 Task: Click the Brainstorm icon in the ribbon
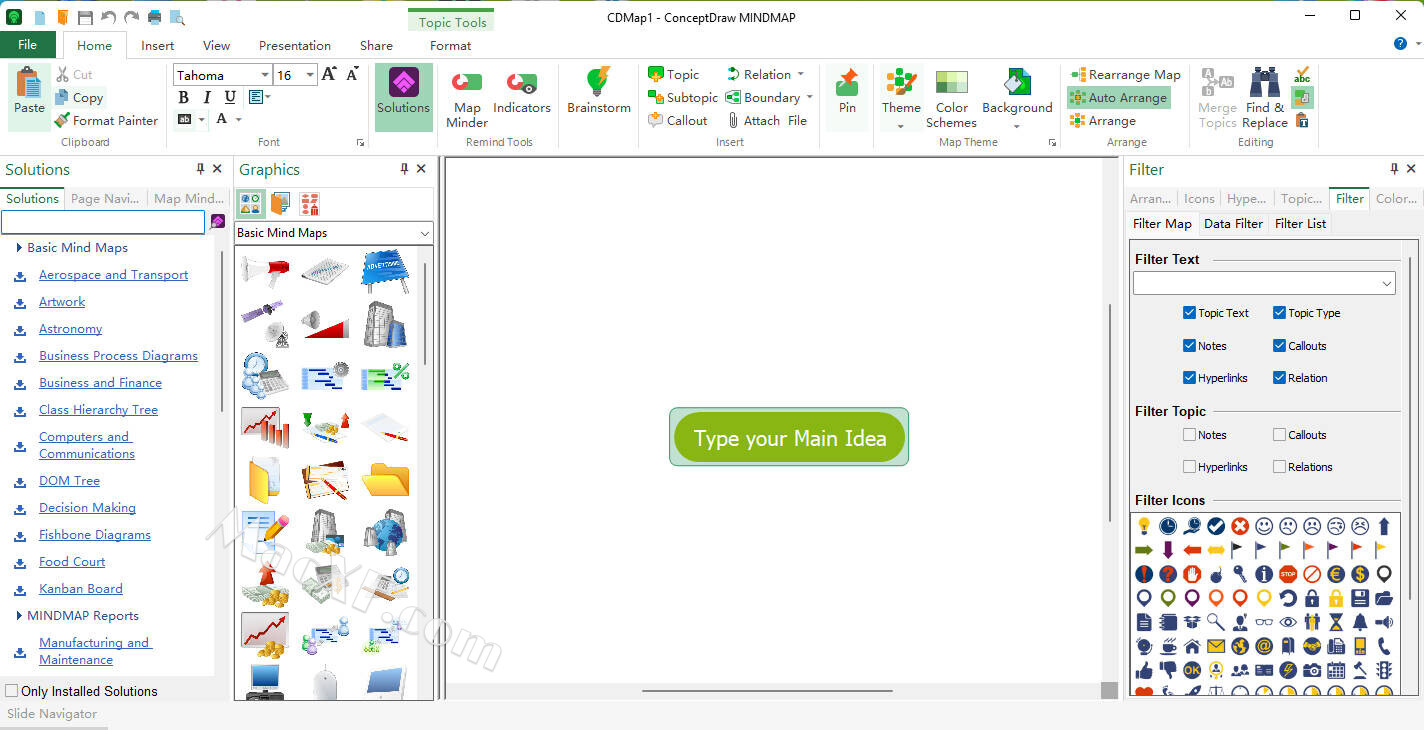point(598,84)
